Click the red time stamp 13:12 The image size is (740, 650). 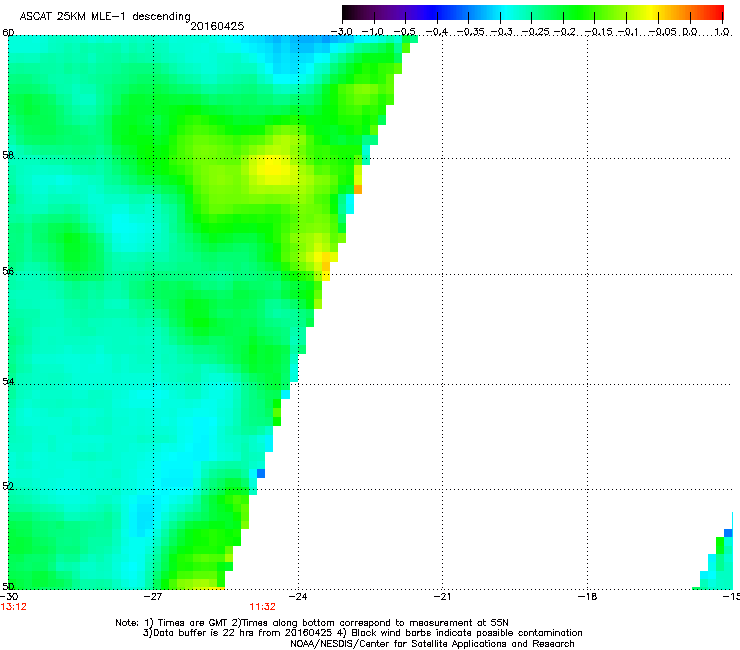[14, 607]
